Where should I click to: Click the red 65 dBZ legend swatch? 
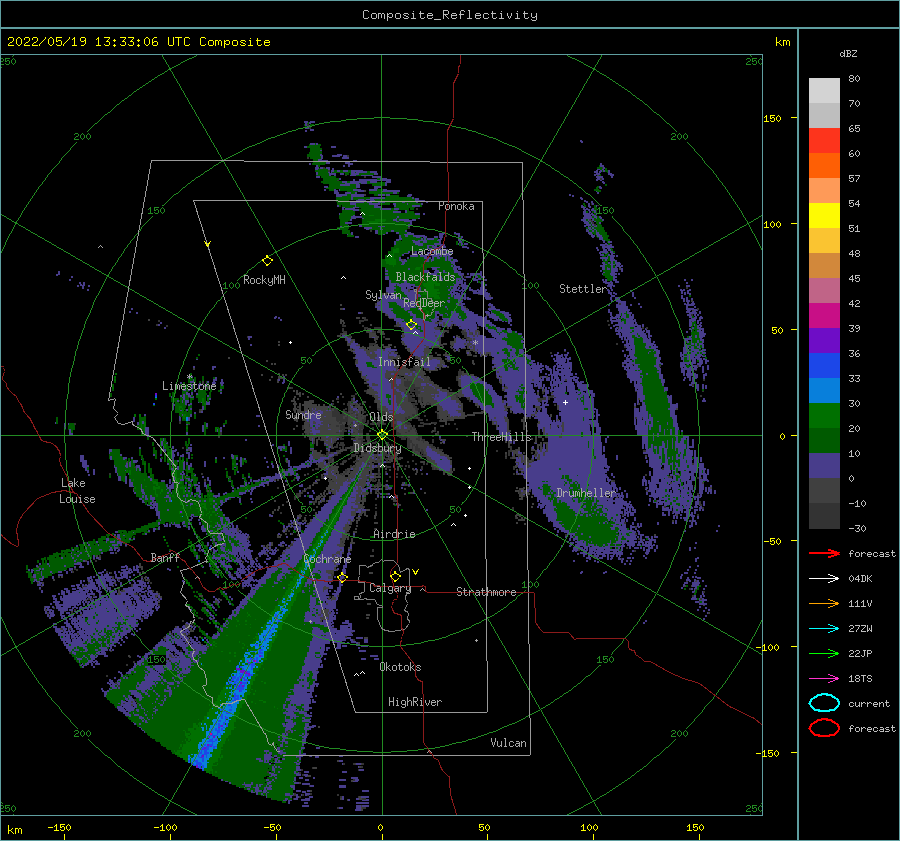[x=824, y=140]
